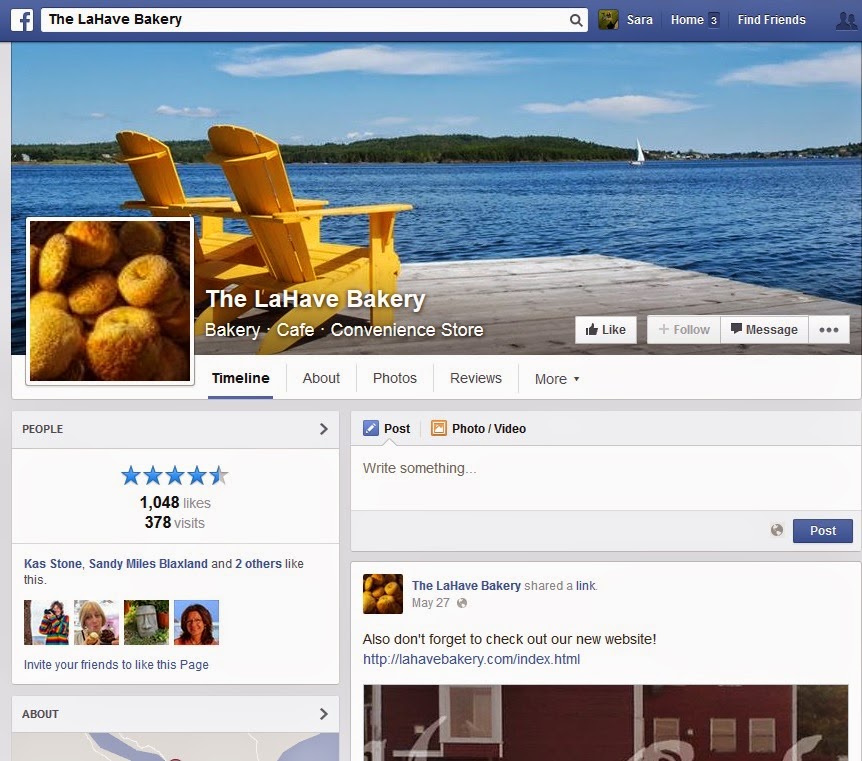Open the bakery muffins profile picture

coord(110,301)
